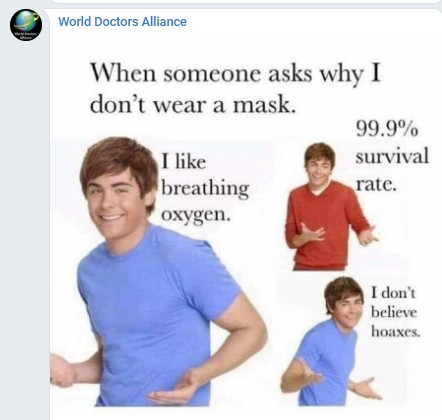This screenshot has height=420, width=442.
Task: Click the word "hoaxes." in the caption
Action: 396,332
